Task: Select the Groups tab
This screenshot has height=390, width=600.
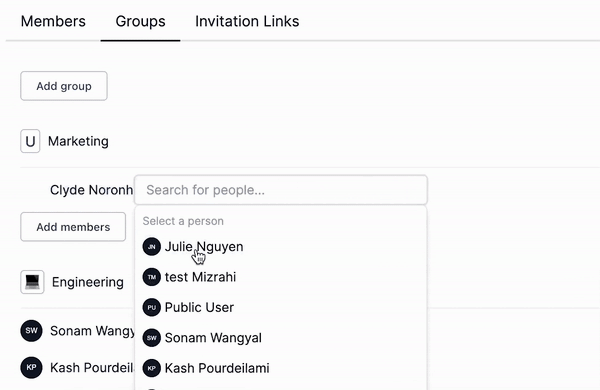Action: coord(140,21)
